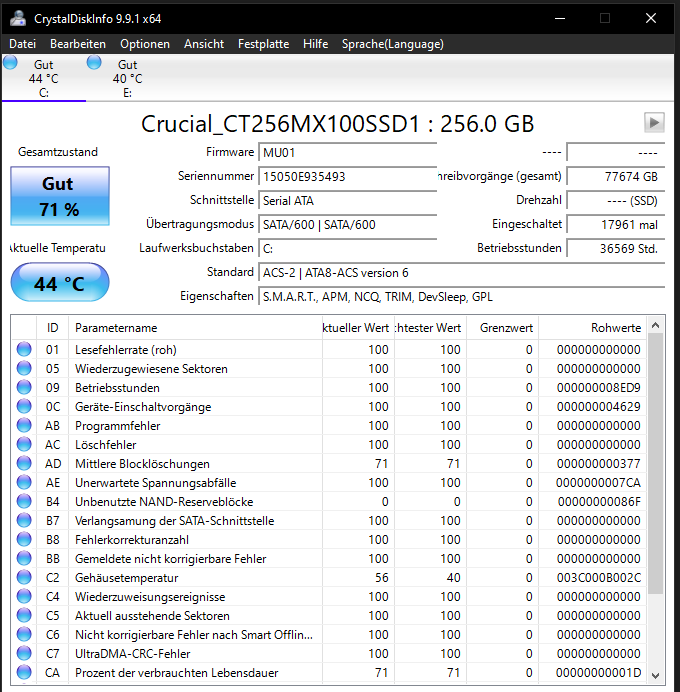Viewport: 680px width, 692px height.
Task: Click the Grenzwert column header
Action: 503,328
